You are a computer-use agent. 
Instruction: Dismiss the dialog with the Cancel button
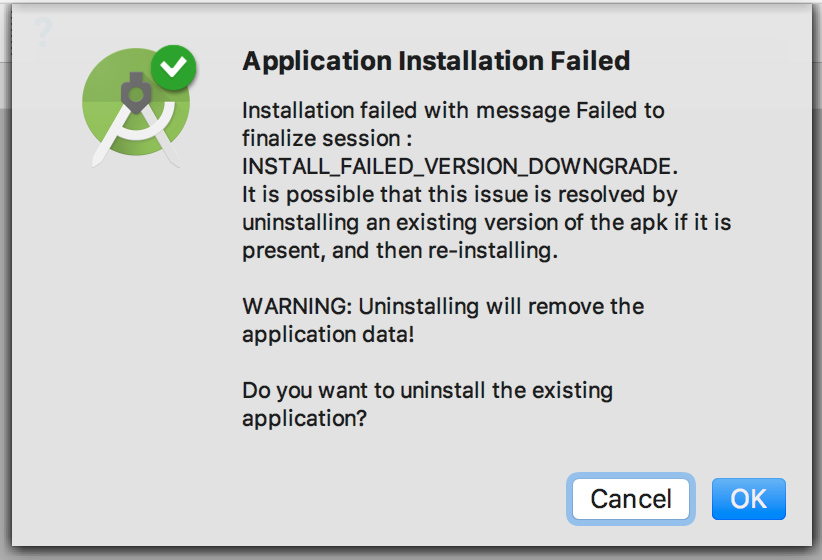coord(631,499)
